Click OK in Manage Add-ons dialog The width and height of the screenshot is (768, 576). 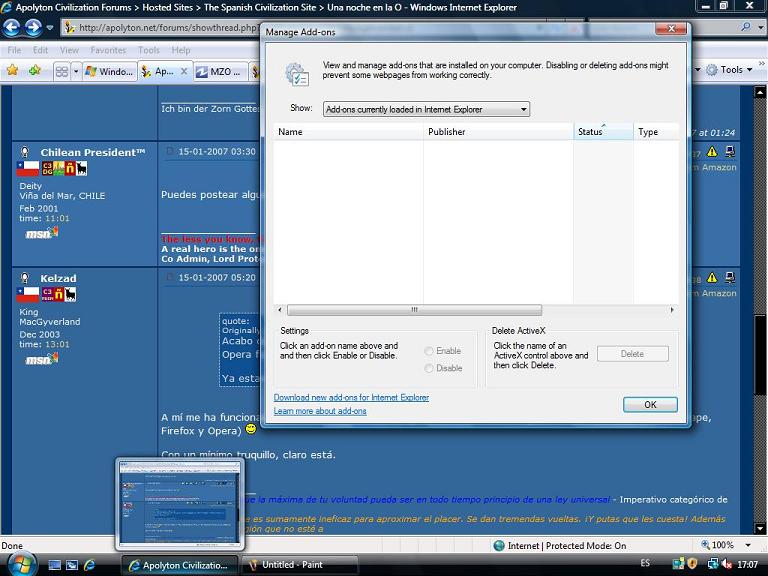pyautogui.click(x=650, y=405)
